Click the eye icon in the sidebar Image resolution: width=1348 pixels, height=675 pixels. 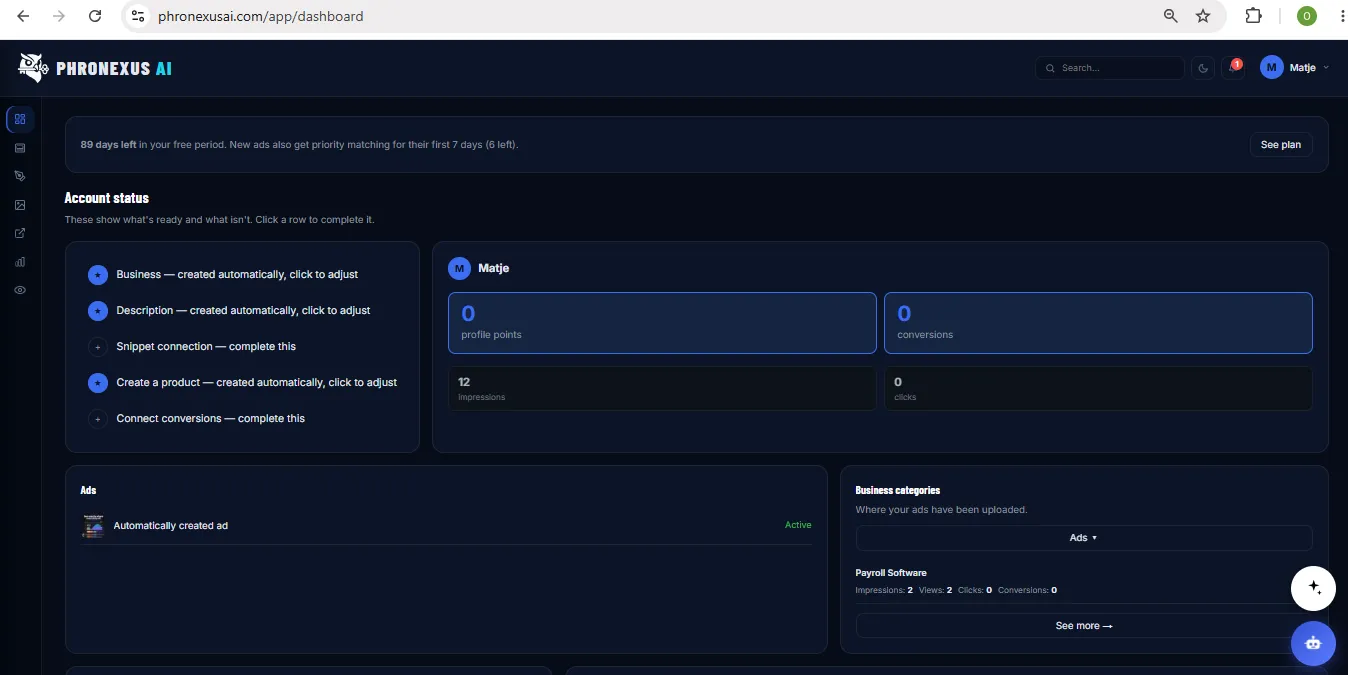coord(20,290)
